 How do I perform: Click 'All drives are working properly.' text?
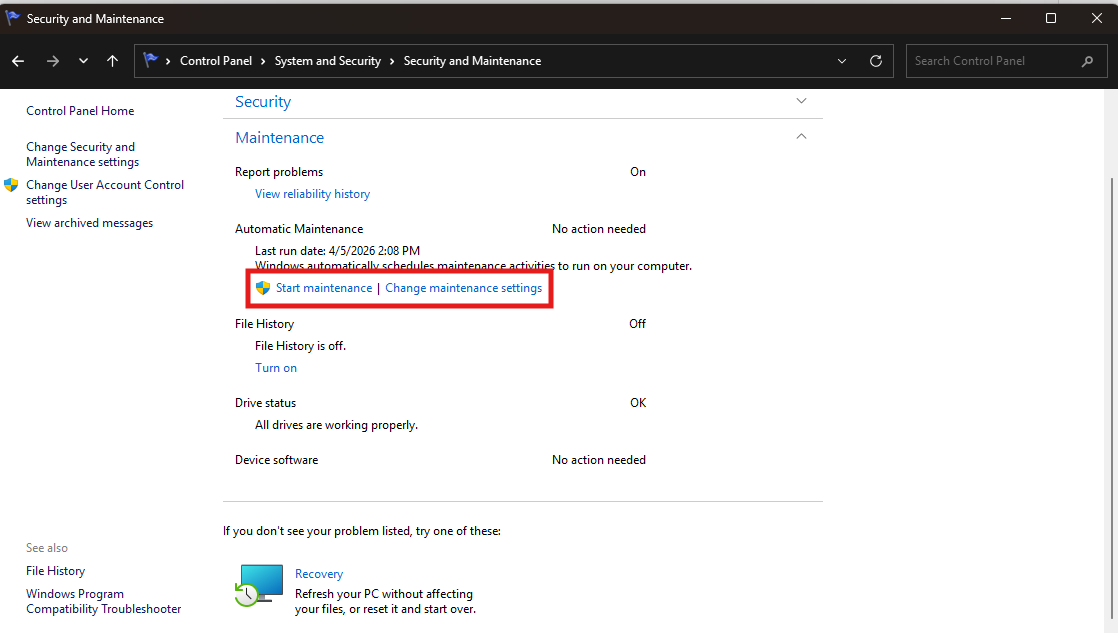click(x=337, y=425)
